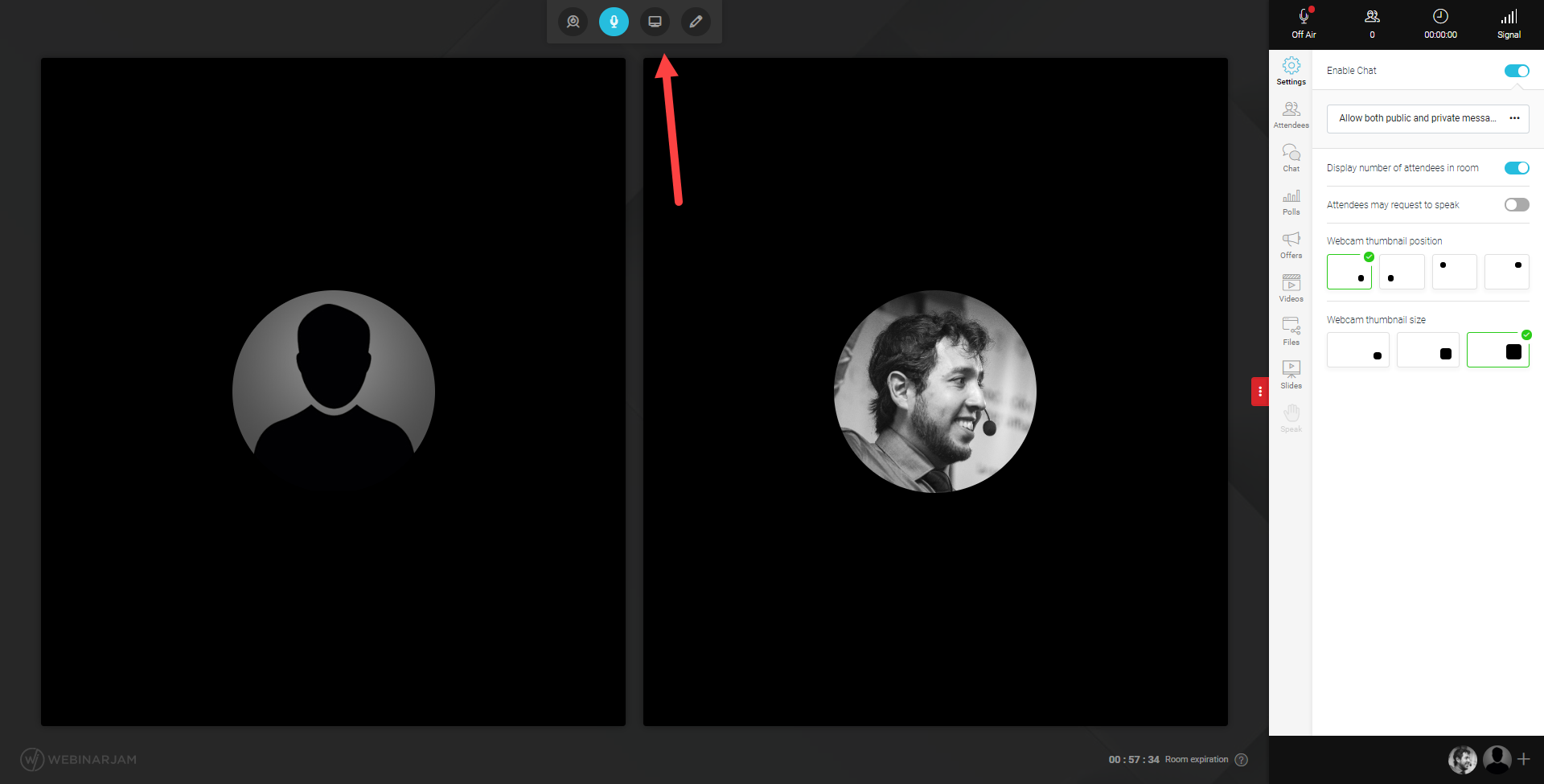1544x784 pixels.
Task: Open the Slides panel
Action: click(1291, 375)
